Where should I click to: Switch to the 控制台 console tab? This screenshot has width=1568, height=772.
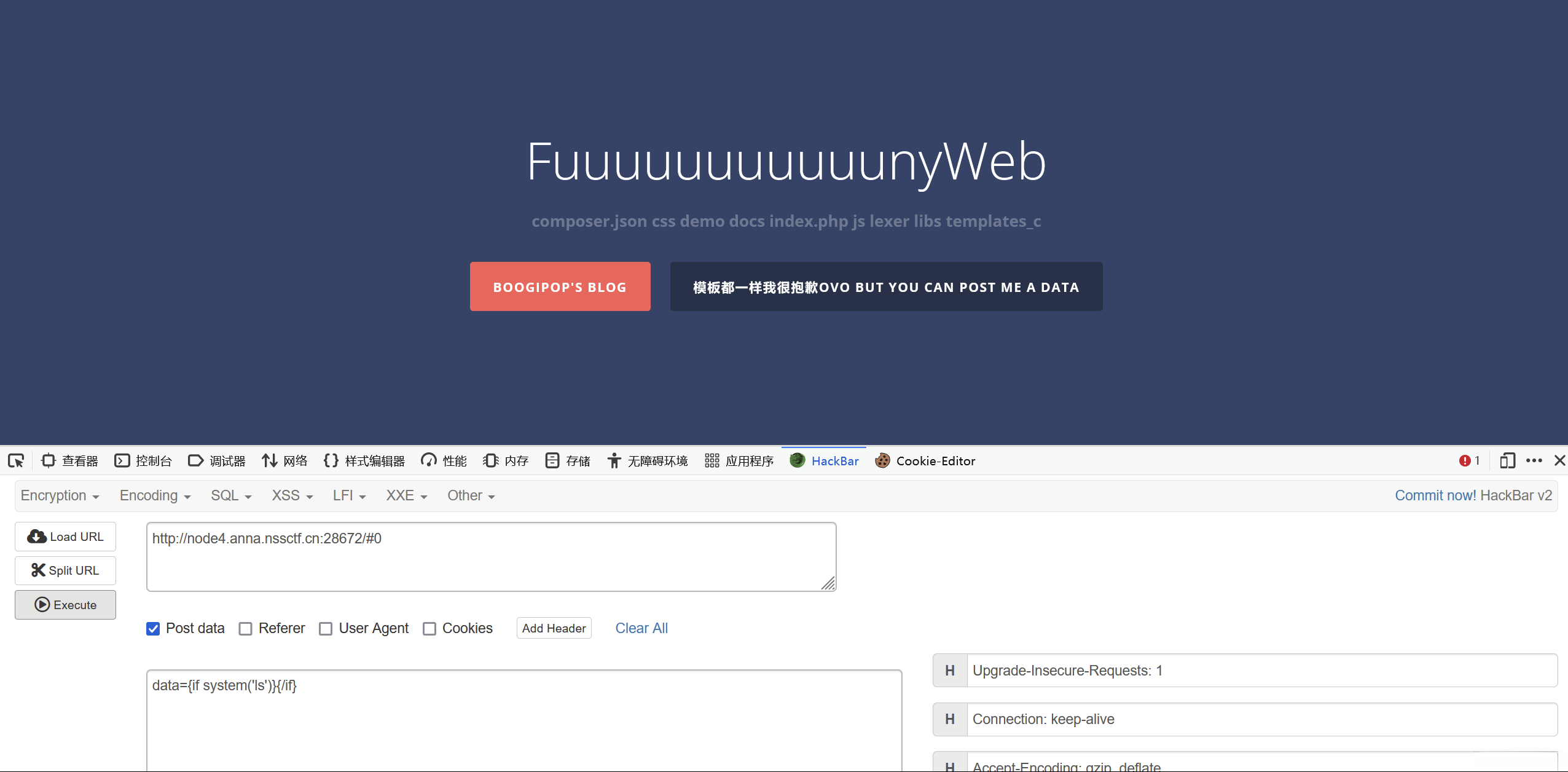pos(143,460)
